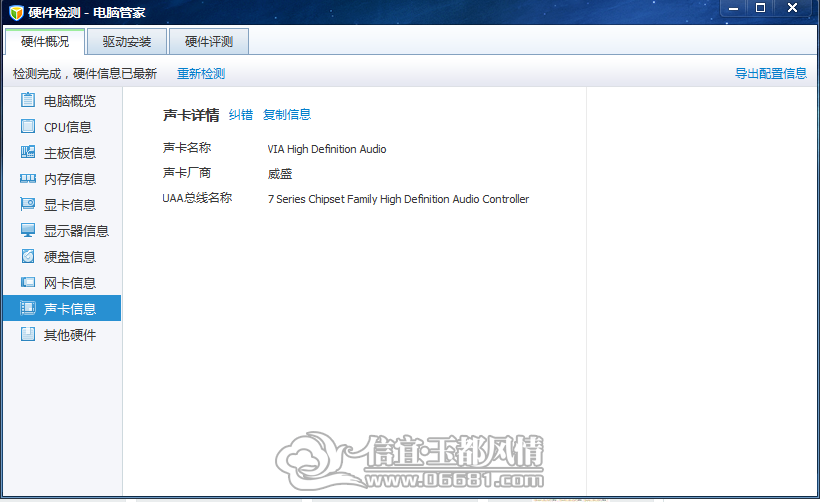
Task: Click the text VIA High Definition Audio
Action: (x=327, y=149)
